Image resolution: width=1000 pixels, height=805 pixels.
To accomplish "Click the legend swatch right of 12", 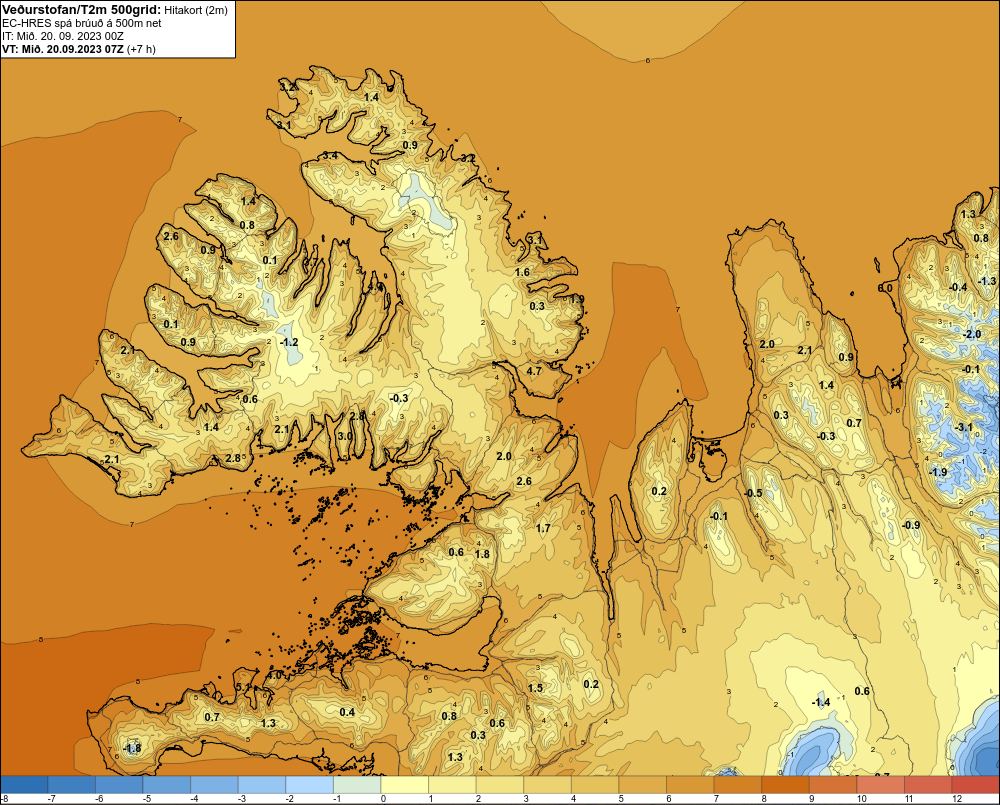I will pyautogui.click(x=975, y=785).
